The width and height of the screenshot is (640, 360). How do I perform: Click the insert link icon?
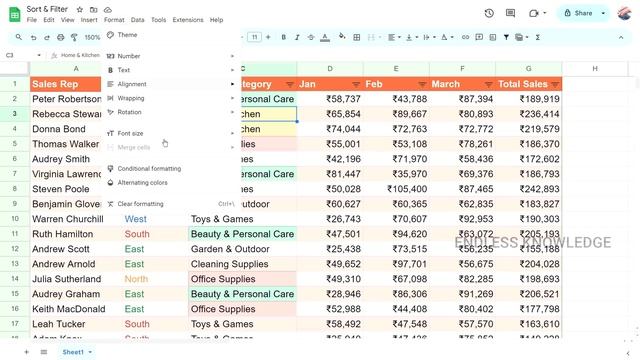coord(465,37)
